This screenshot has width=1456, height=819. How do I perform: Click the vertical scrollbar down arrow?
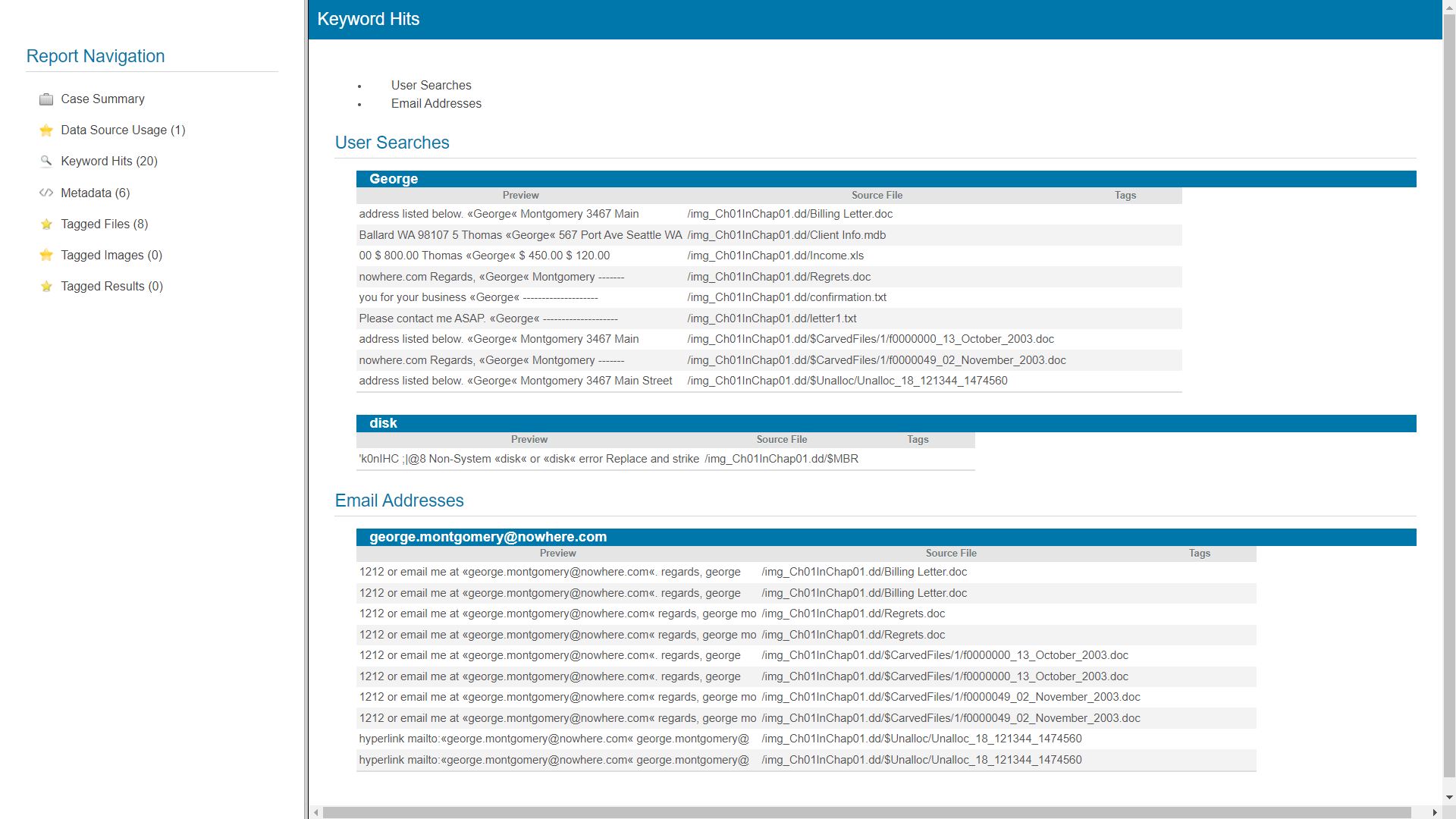1448,798
